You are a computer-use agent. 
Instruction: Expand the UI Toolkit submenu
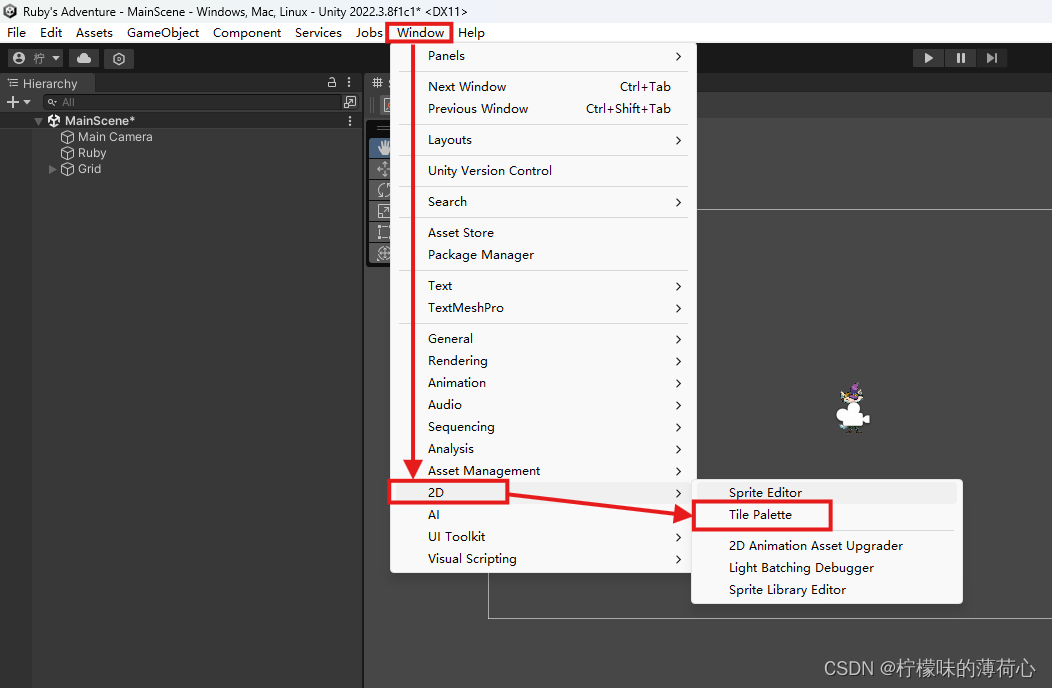(x=543, y=536)
